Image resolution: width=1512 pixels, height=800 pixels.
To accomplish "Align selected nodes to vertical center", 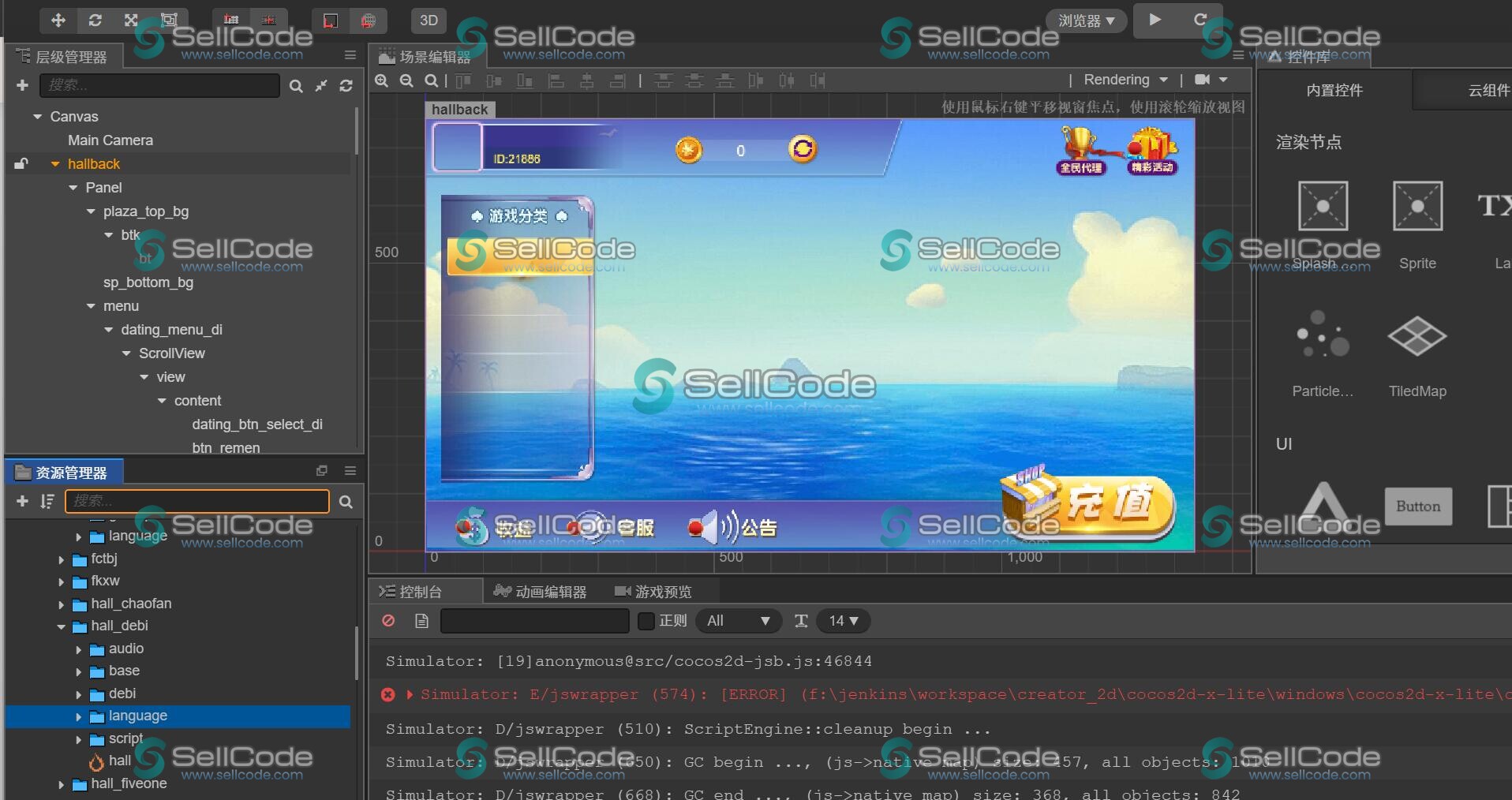I will 494,80.
